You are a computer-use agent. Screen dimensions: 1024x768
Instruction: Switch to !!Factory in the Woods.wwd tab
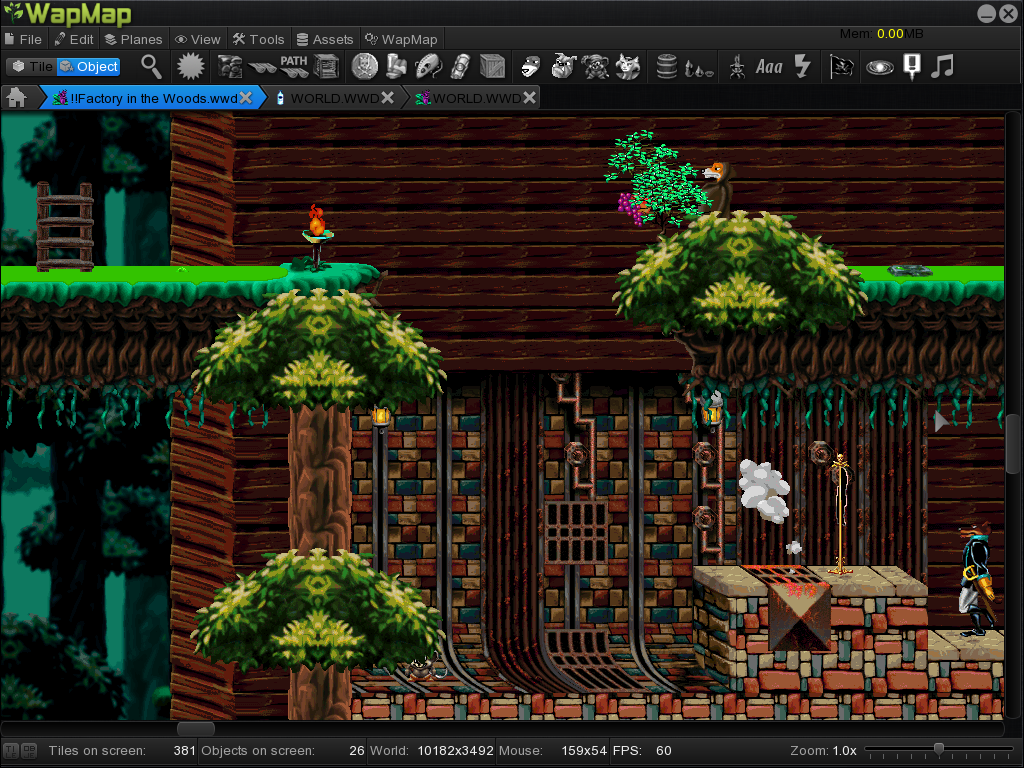pos(153,98)
